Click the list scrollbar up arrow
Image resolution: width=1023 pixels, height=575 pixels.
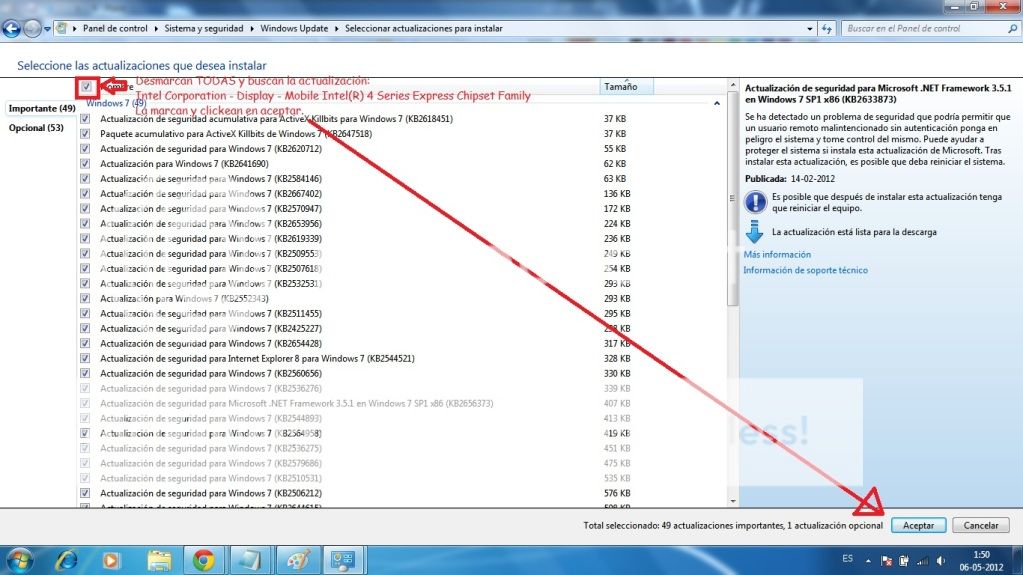coord(733,85)
